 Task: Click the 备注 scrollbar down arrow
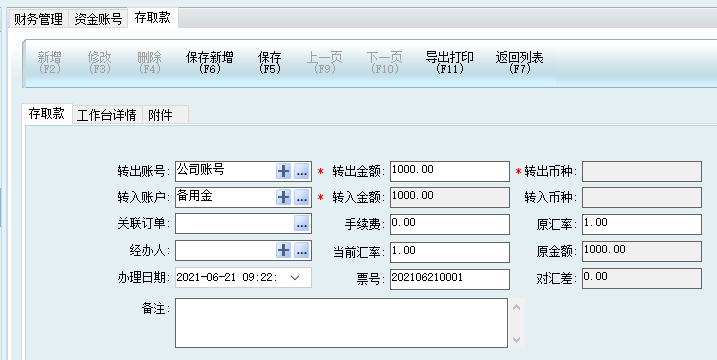[517, 340]
